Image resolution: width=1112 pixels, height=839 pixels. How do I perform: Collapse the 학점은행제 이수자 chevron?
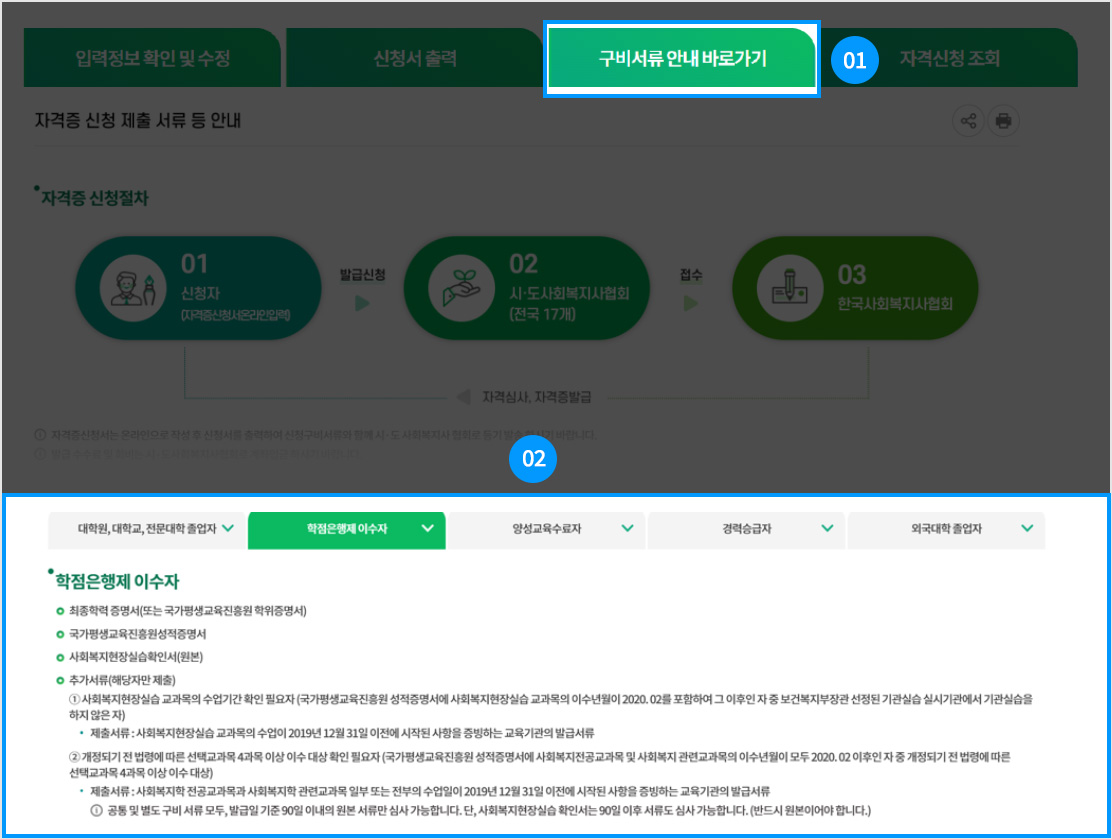point(428,529)
